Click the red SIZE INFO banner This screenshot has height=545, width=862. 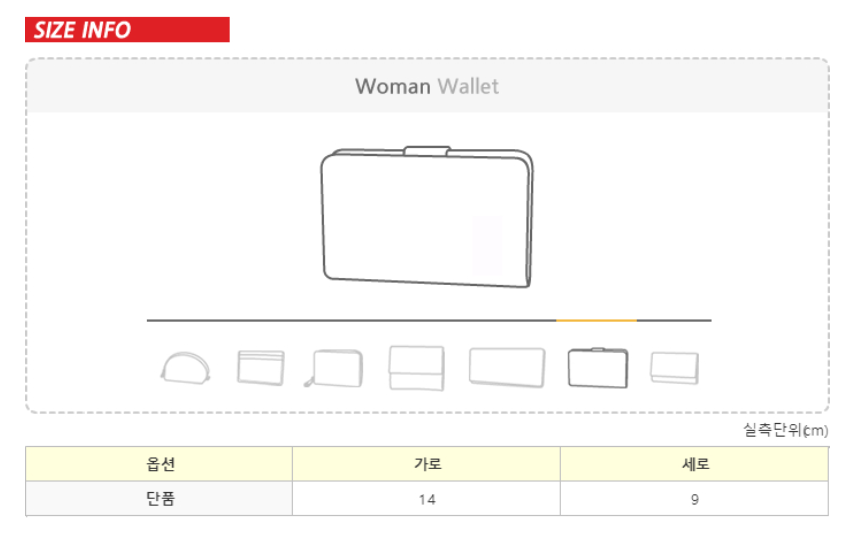(127, 30)
